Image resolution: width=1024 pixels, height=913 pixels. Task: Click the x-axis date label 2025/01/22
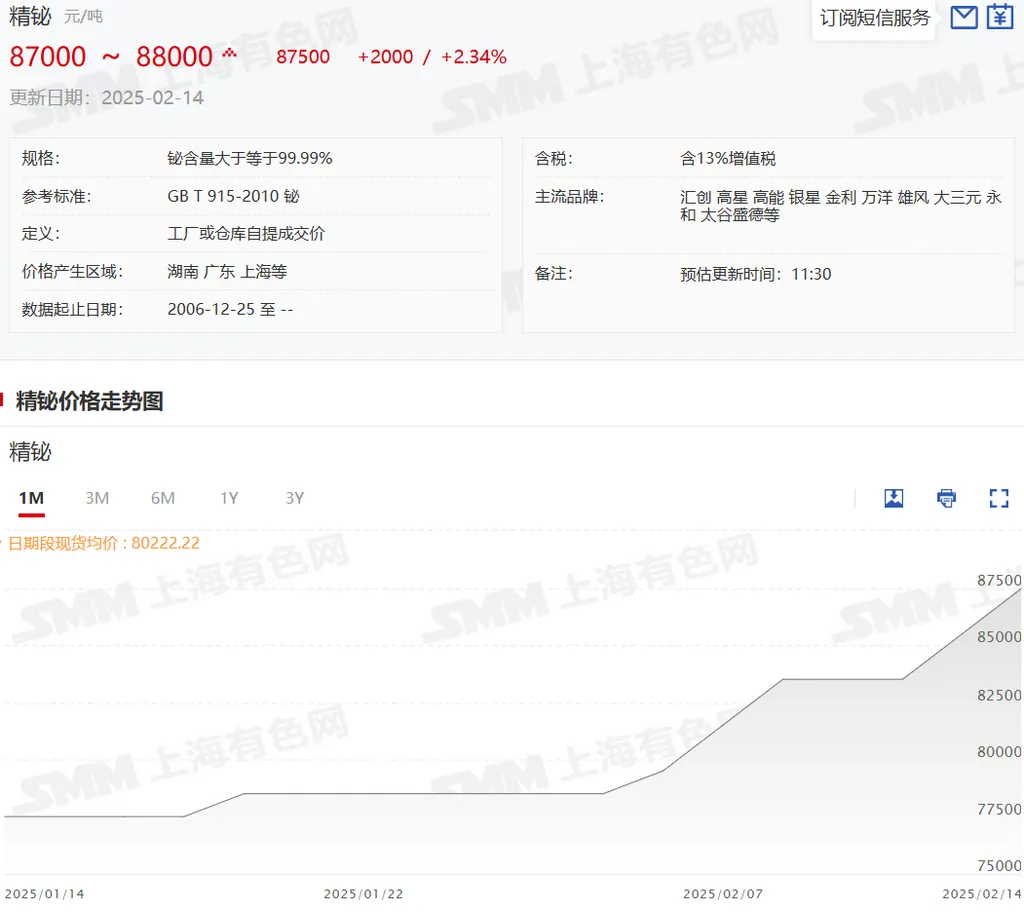coord(363,895)
